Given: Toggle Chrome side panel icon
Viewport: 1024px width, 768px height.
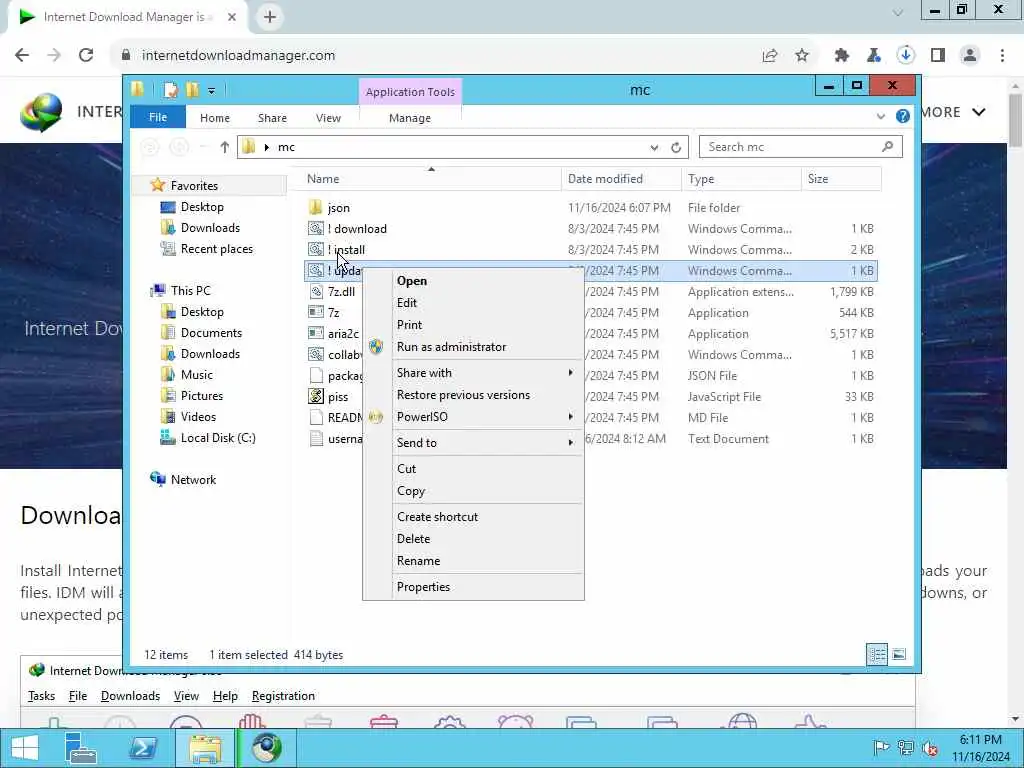Looking at the screenshot, I should 938,56.
